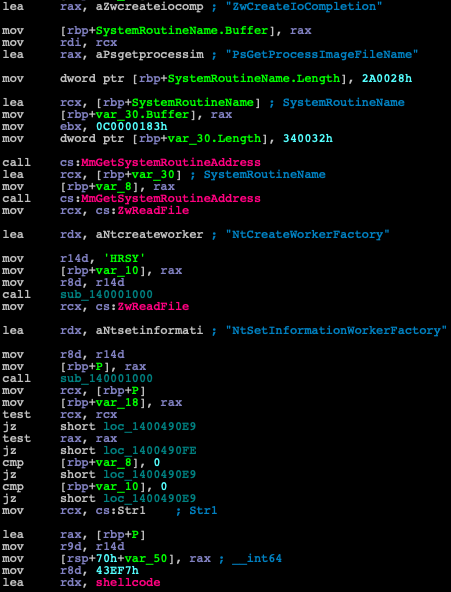Select var_30.Buffer operand

pos(143,114)
